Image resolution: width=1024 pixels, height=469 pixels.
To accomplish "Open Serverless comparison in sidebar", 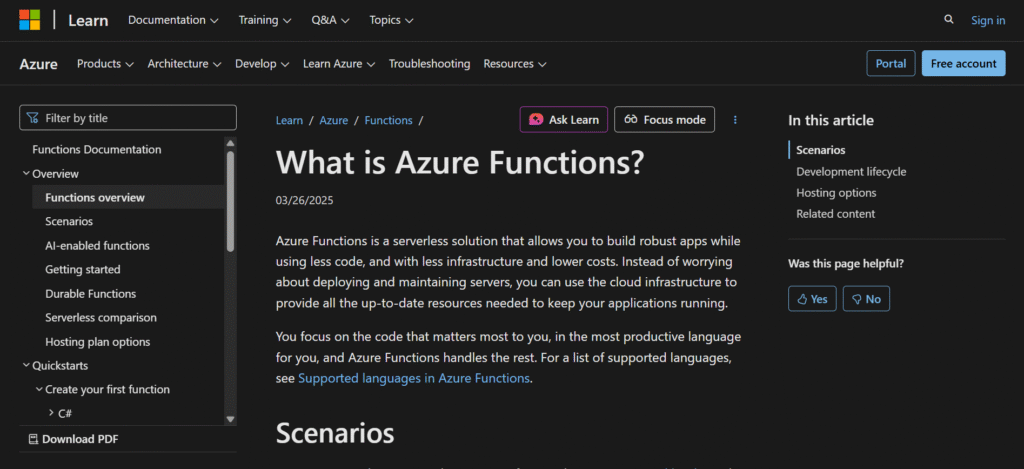I will tap(101, 317).
